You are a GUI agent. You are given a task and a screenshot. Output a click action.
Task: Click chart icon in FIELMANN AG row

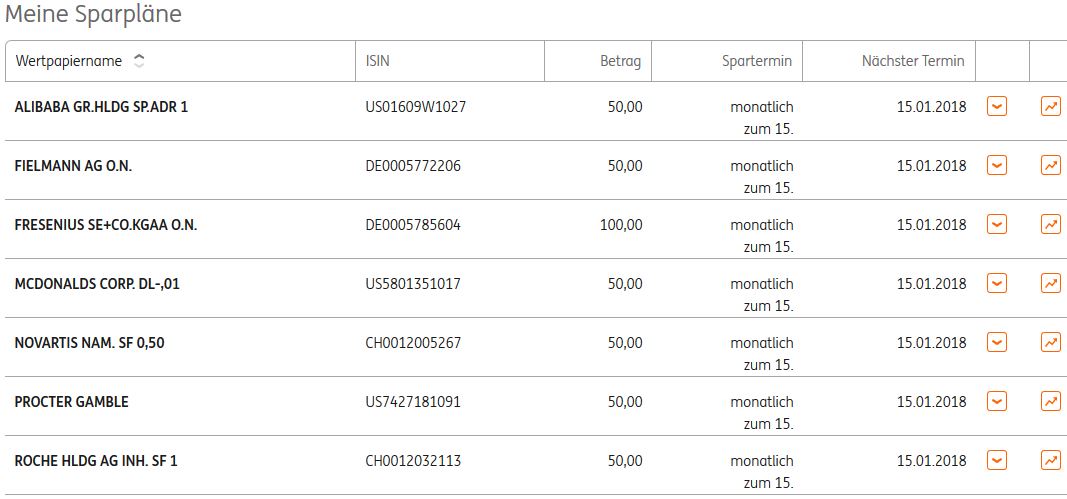pos(1050,165)
